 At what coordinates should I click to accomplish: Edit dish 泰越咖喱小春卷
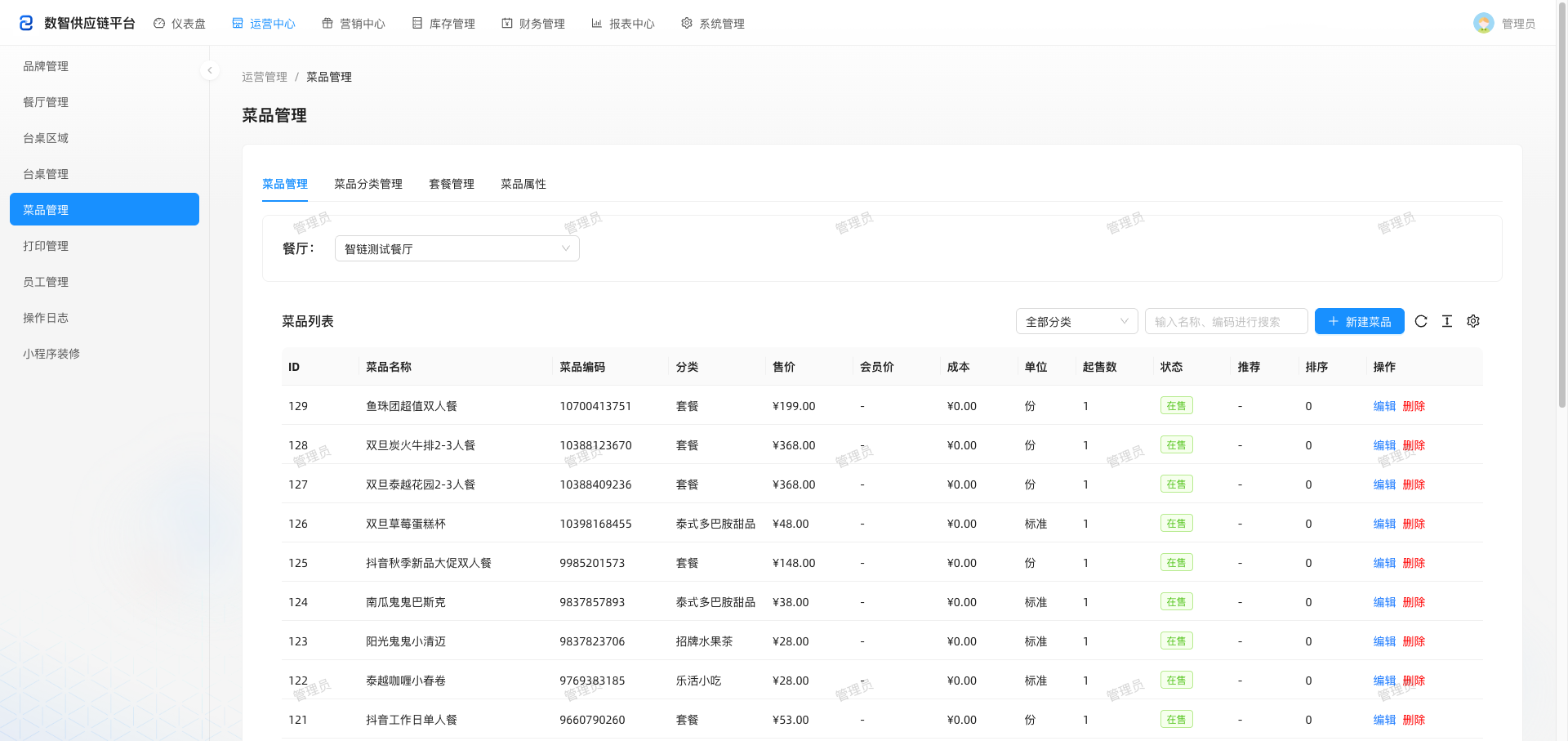[1384, 681]
